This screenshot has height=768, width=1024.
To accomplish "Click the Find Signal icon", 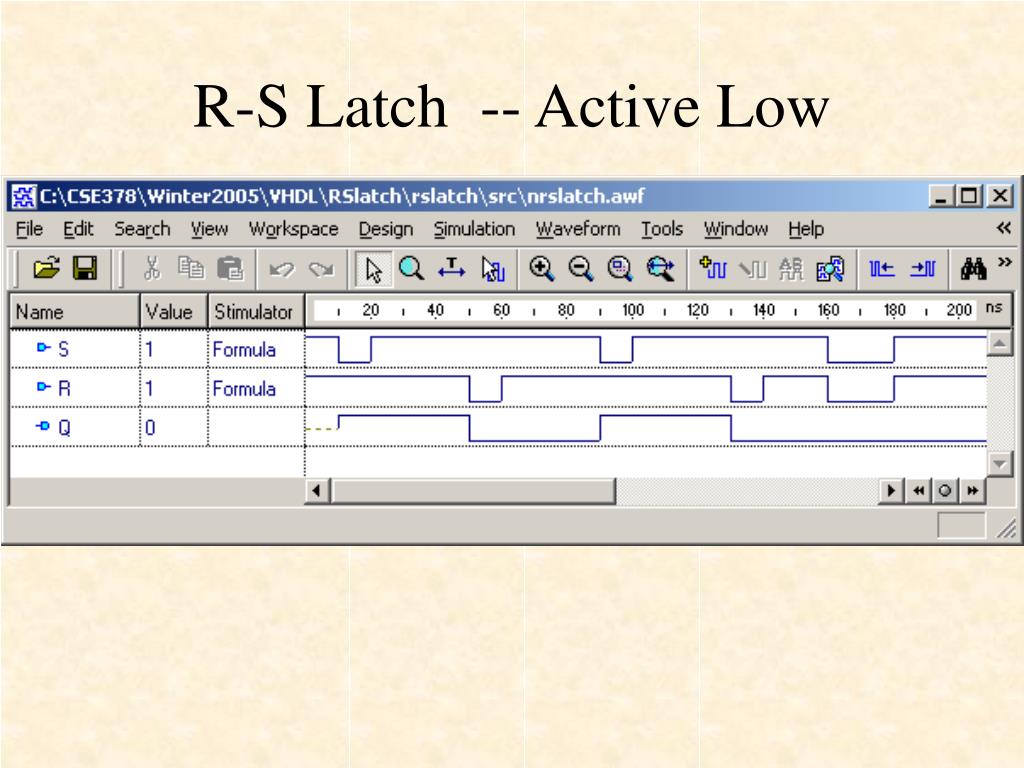I will coord(830,268).
